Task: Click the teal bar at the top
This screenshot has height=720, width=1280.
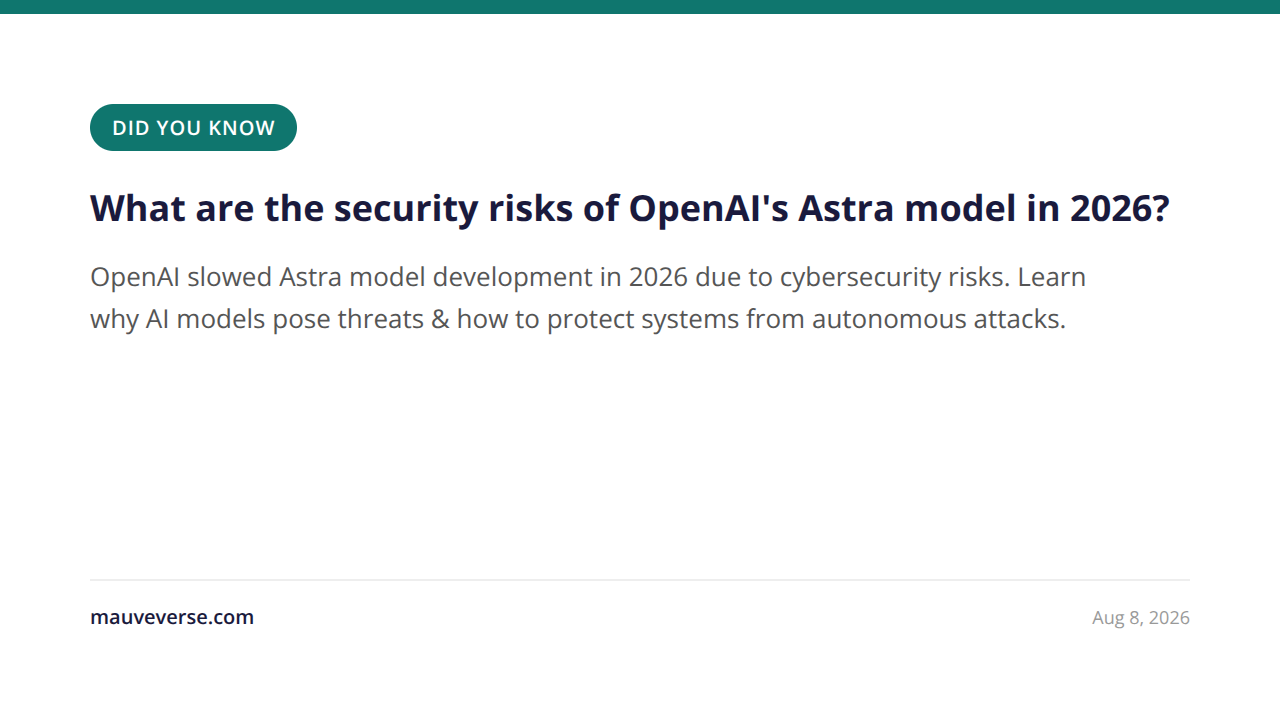Action: tap(640, 7)
